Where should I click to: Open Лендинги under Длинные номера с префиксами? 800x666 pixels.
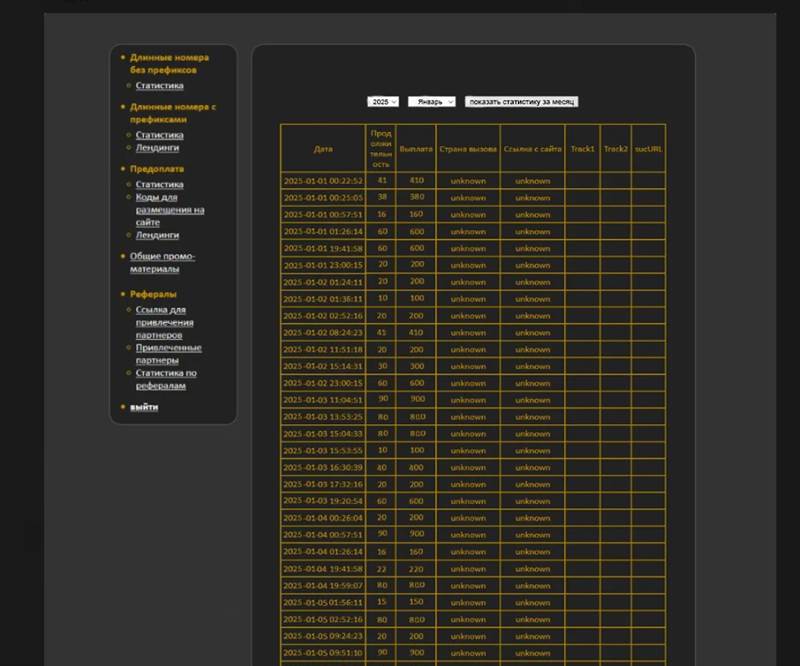click(157, 148)
